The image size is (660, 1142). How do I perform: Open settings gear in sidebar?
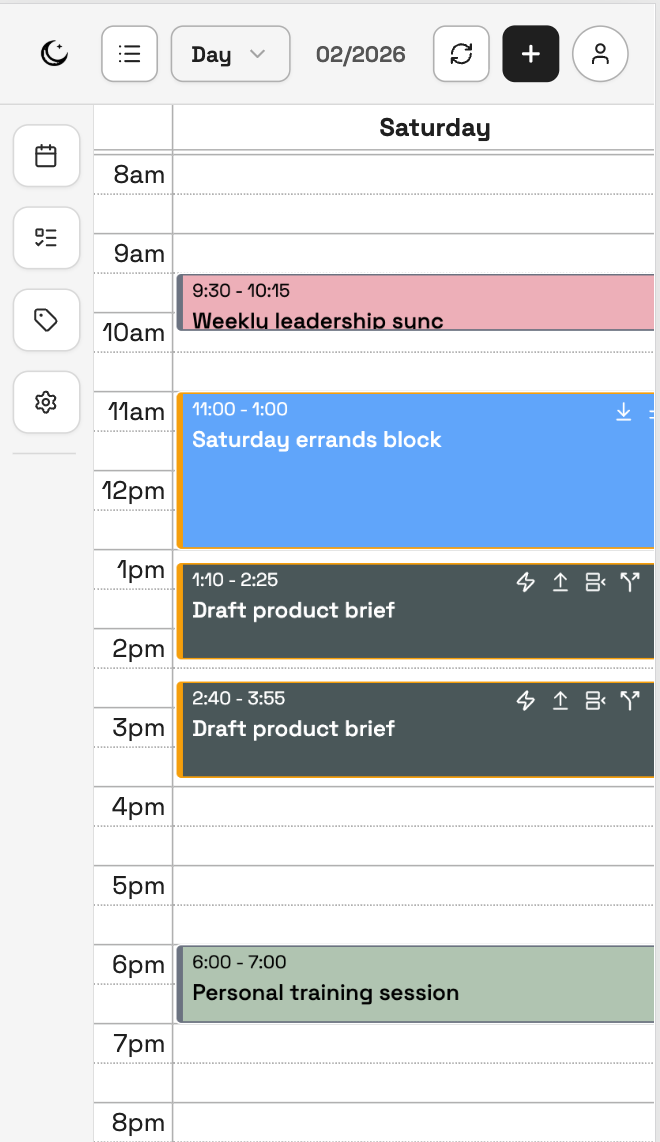point(46,402)
